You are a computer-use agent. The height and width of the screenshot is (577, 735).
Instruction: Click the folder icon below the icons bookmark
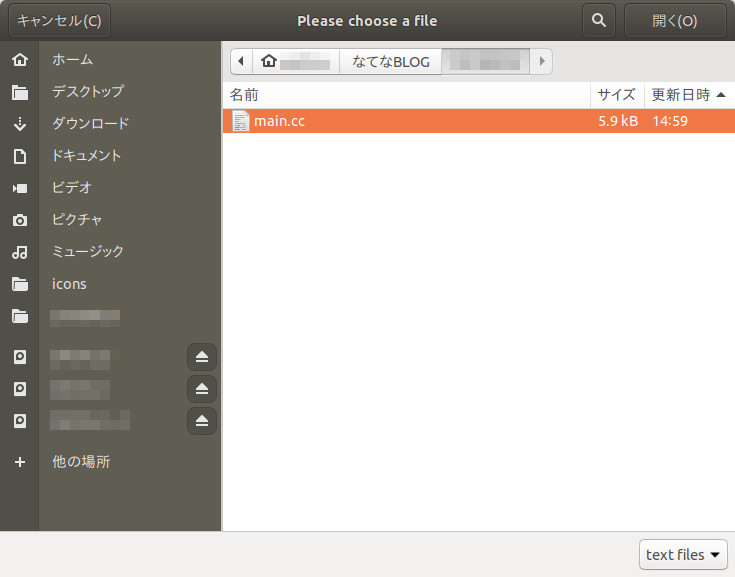coord(20,316)
